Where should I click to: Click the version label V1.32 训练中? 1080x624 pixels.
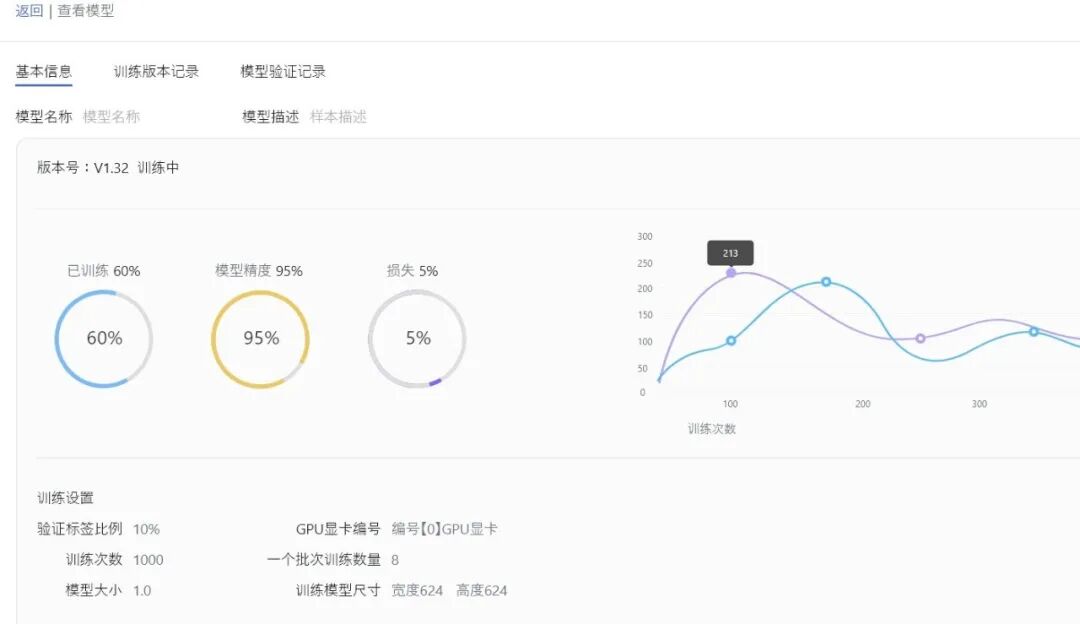point(107,167)
